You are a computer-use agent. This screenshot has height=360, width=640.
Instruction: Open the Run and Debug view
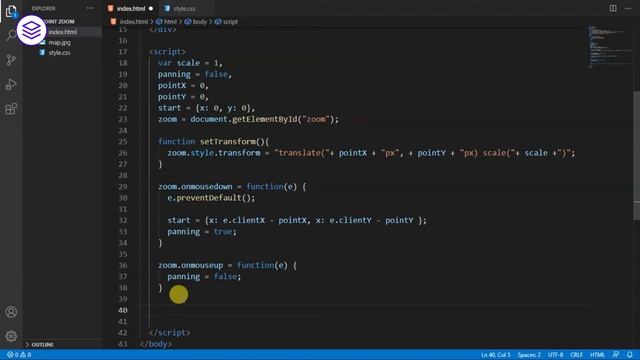click(x=11, y=84)
